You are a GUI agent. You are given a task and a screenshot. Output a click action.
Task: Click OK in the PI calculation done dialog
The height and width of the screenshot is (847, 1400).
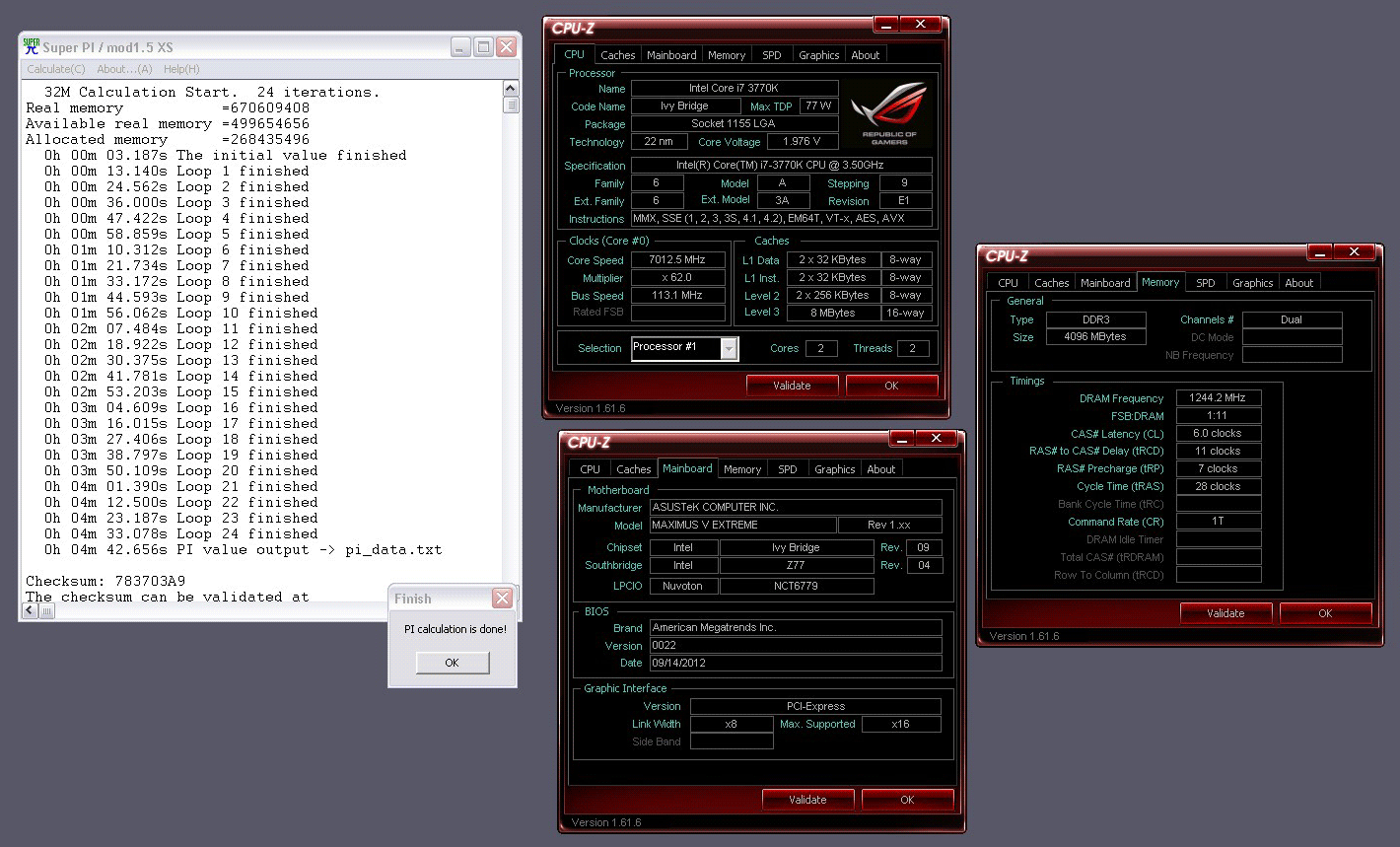(452, 663)
